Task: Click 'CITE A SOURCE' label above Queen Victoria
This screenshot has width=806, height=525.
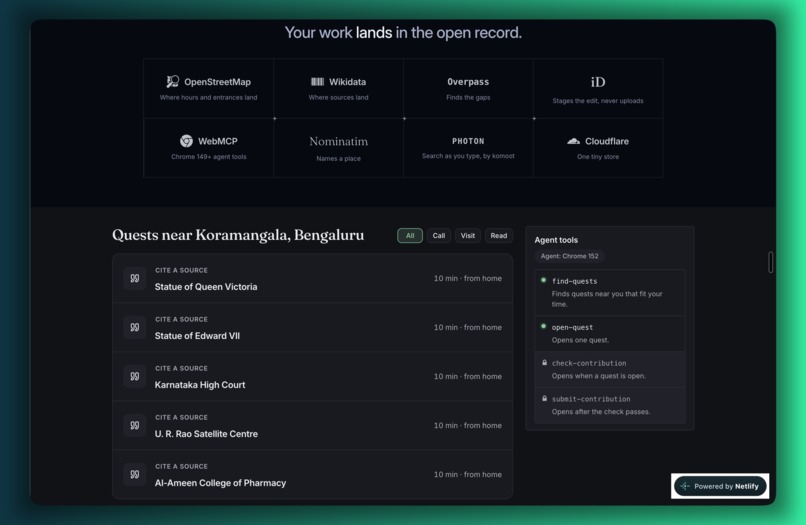Action: tap(181, 270)
